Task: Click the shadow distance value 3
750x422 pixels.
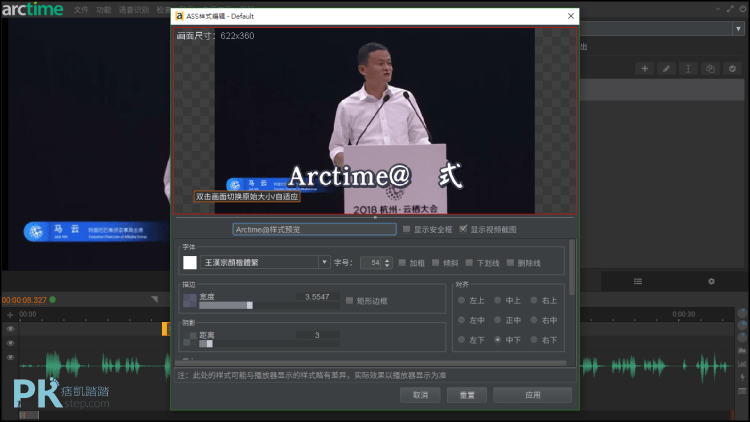Action: pos(317,335)
